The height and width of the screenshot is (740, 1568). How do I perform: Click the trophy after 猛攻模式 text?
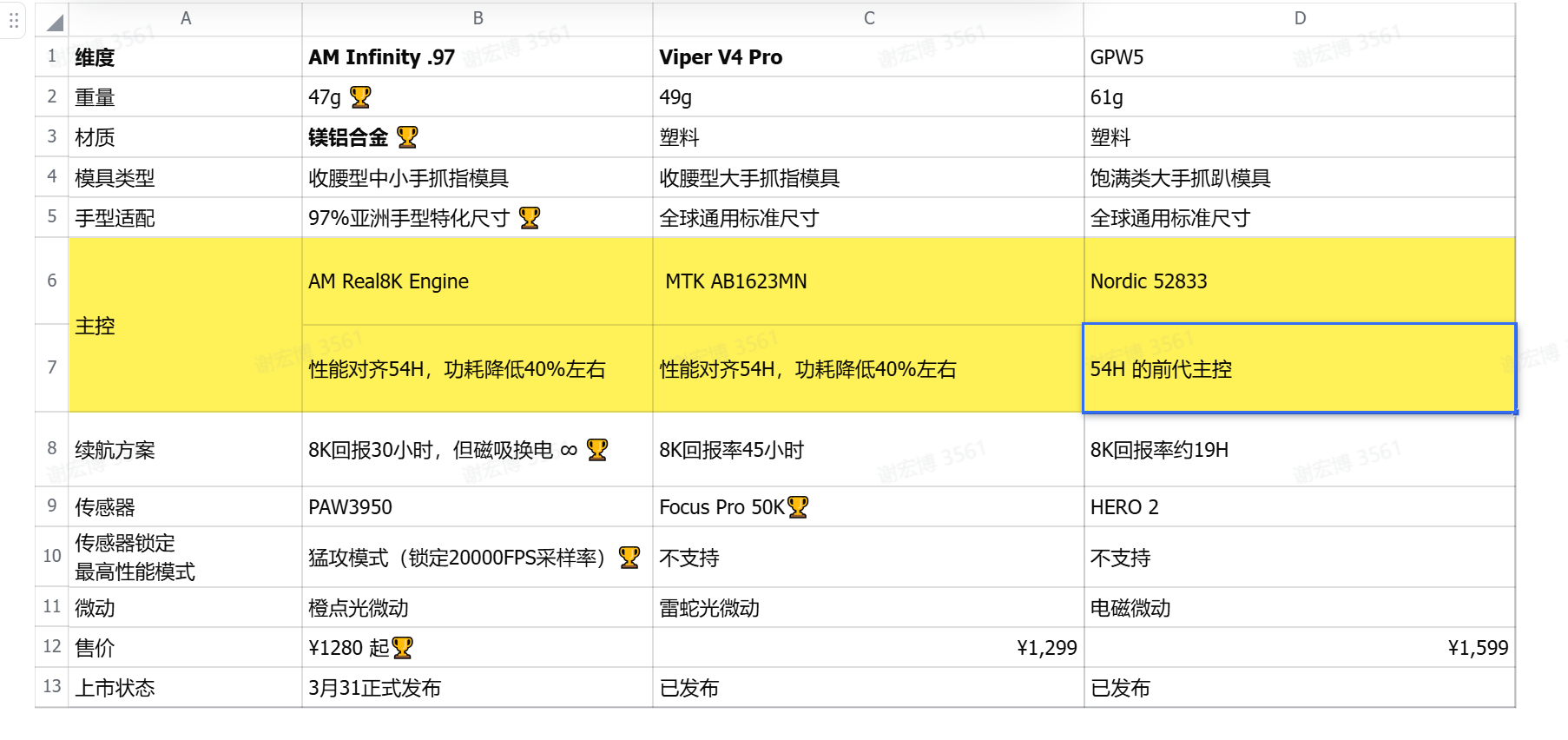629,558
